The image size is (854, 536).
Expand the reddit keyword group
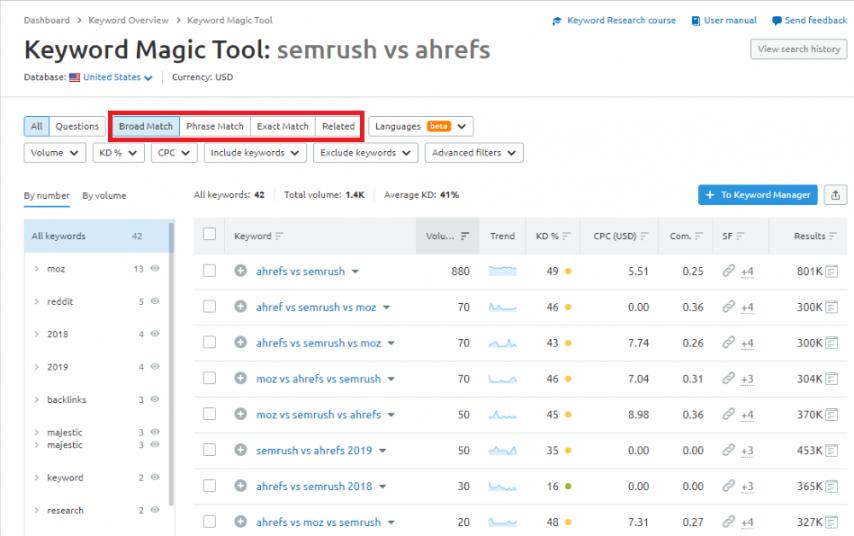(x=37, y=302)
